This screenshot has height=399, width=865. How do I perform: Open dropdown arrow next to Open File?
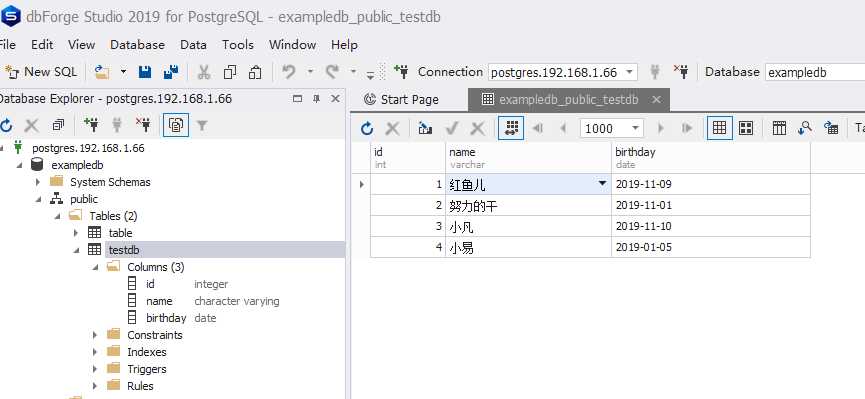pos(123,72)
